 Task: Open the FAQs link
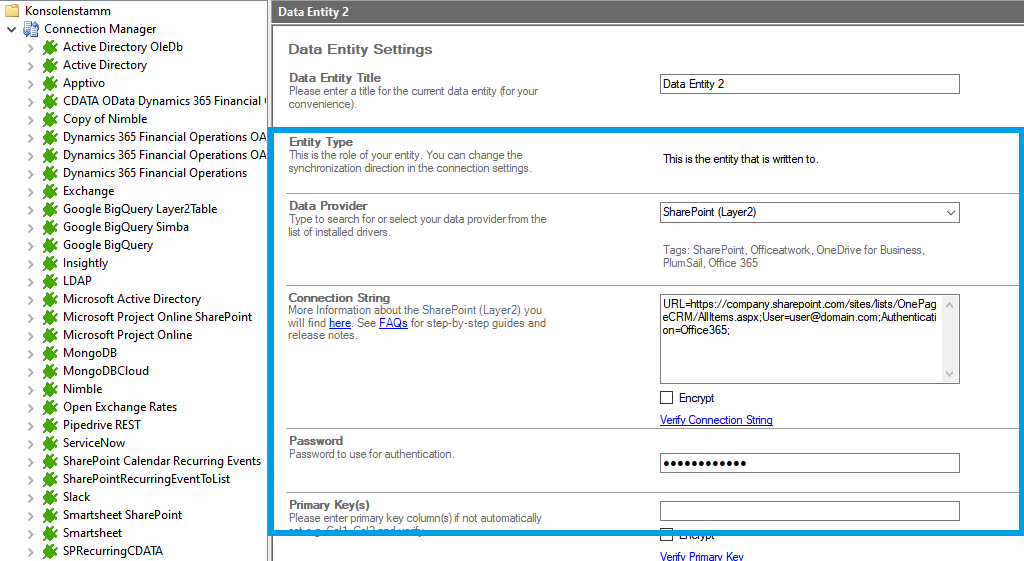coord(393,323)
